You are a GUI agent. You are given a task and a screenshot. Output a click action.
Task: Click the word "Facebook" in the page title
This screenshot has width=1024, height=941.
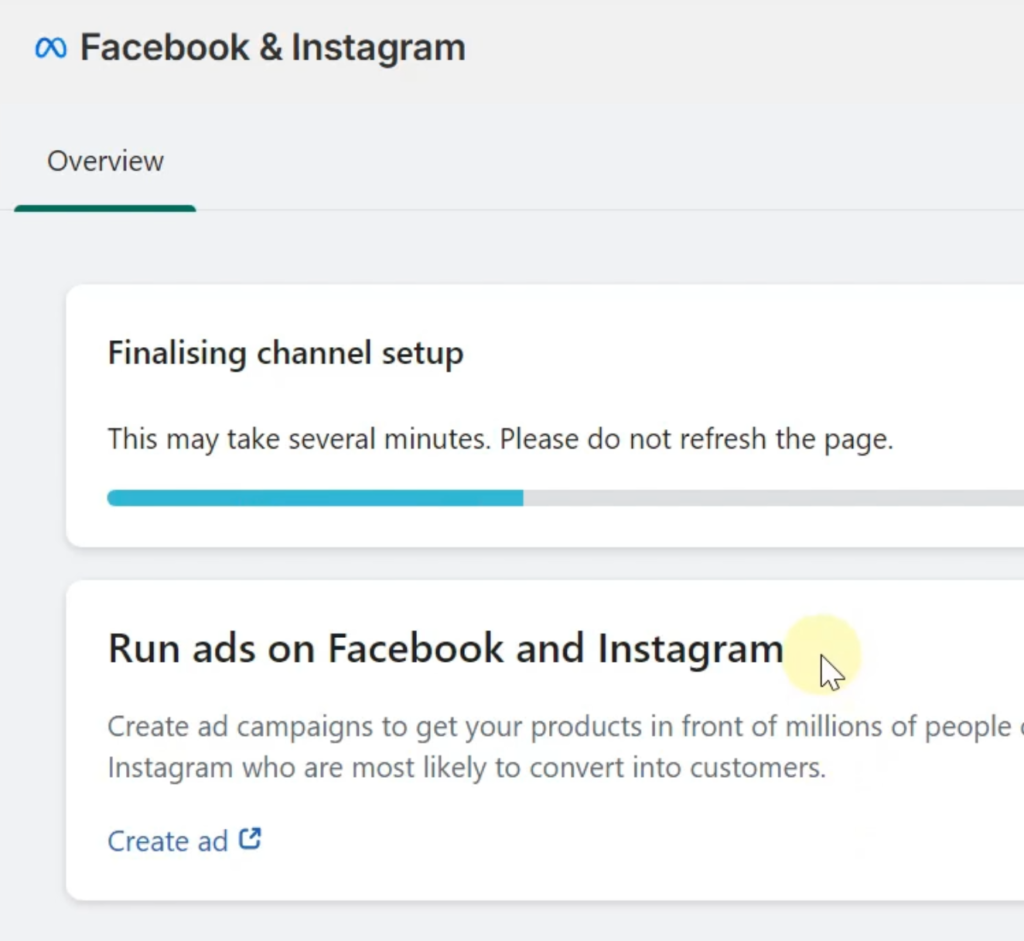pos(166,48)
